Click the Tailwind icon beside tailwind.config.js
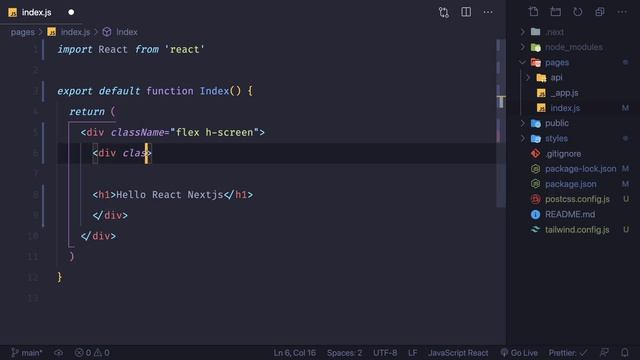The height and width of the screenshot is (360, 640). point(536,230)
